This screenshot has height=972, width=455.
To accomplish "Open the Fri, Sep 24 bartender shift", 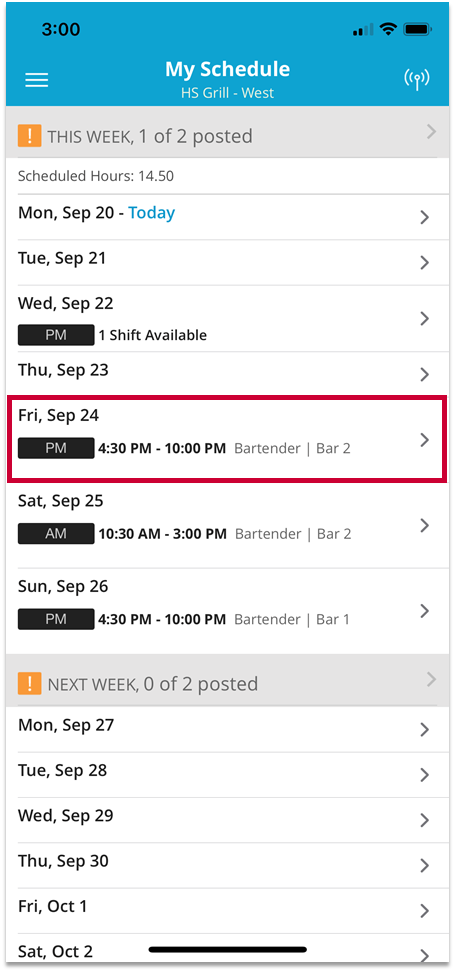I will coord(228,440).
